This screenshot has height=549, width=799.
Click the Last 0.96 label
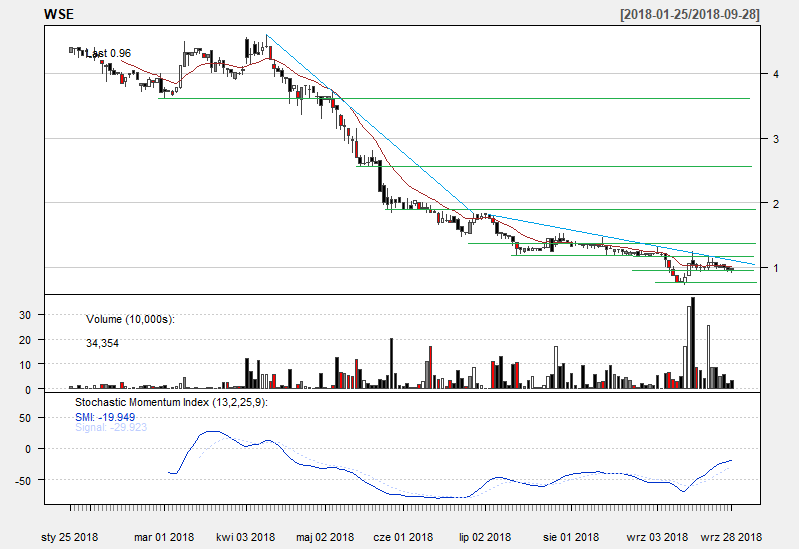coord(108,53)
